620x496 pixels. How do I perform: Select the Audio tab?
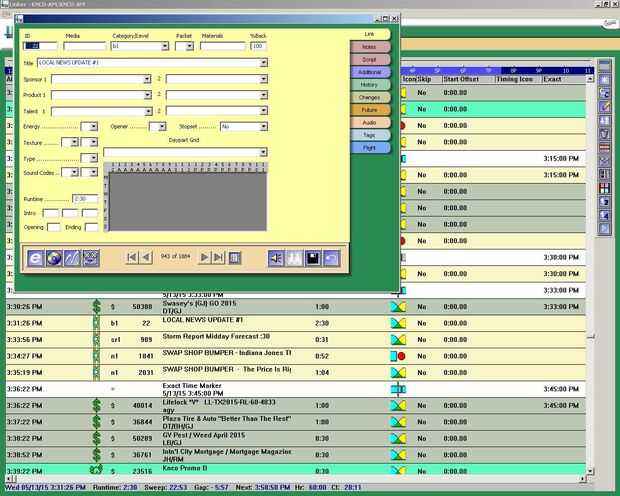pos(370,122)
